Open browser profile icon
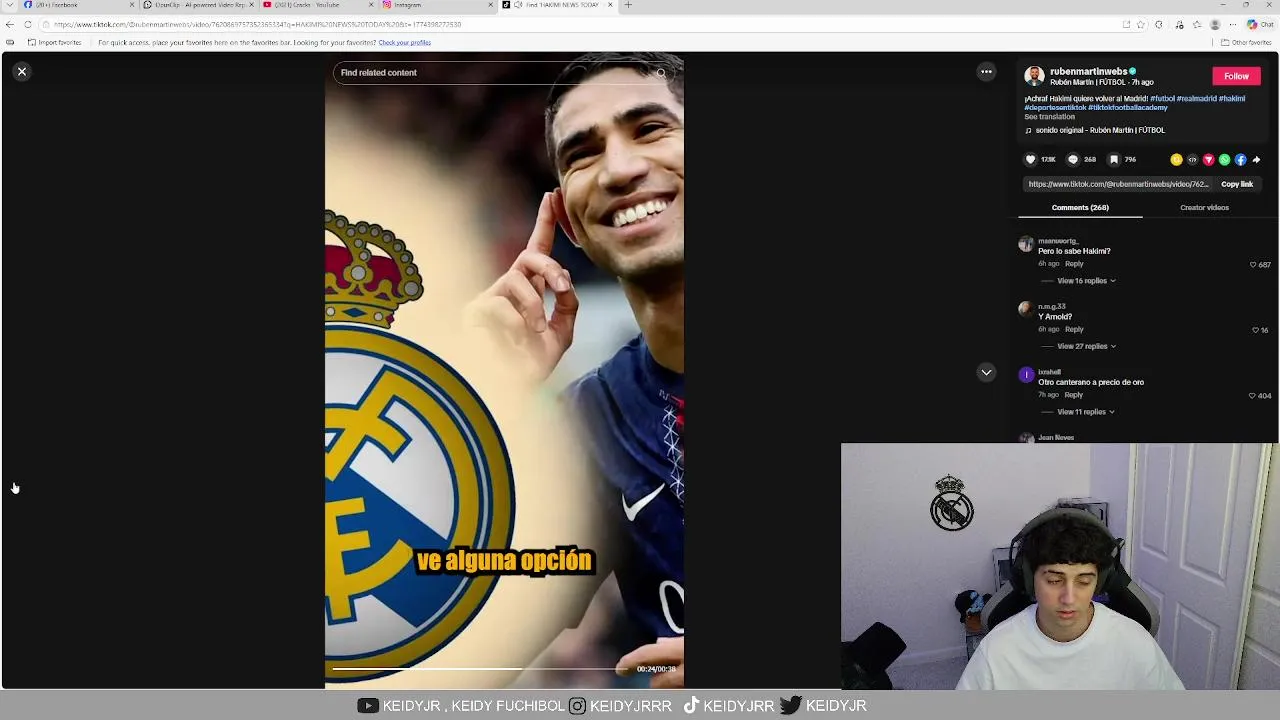The height and width of the screenshot is (720, 1280). (1215, 24)
